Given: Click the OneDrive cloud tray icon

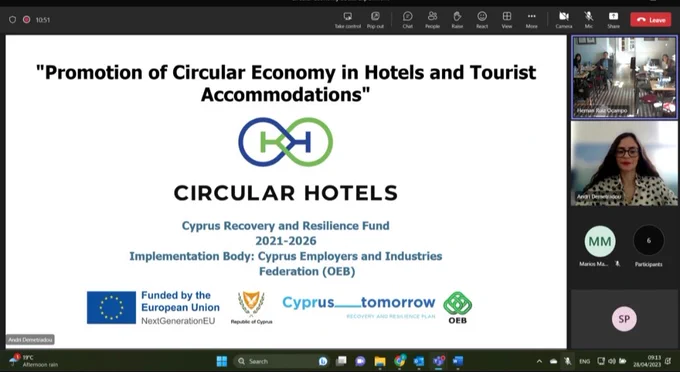Looking at the screenshot, I should [553, 361].
